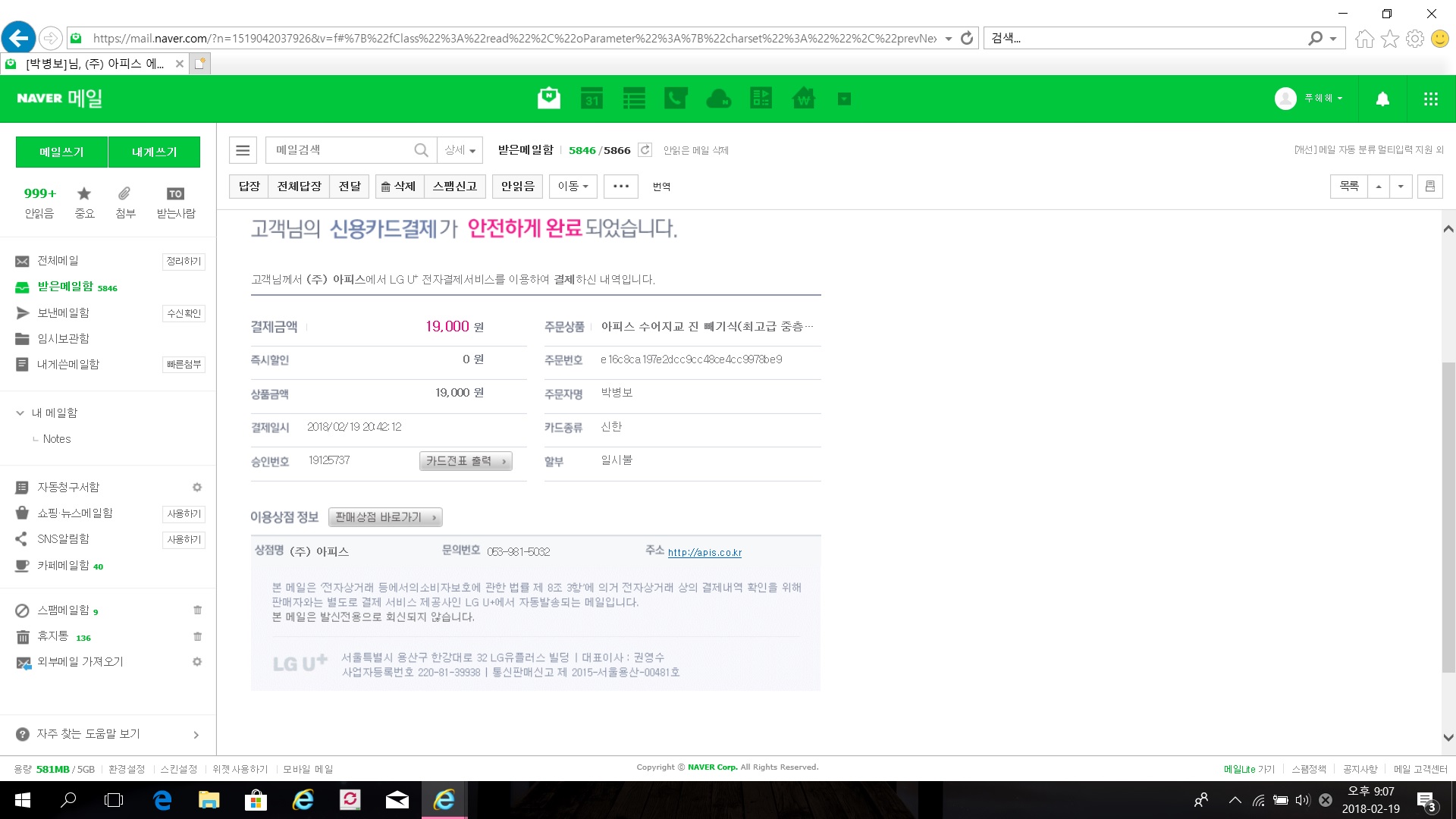Open the Naver Memo list icon
This screenshot has height=819, width=1456.
pos(634,99)
